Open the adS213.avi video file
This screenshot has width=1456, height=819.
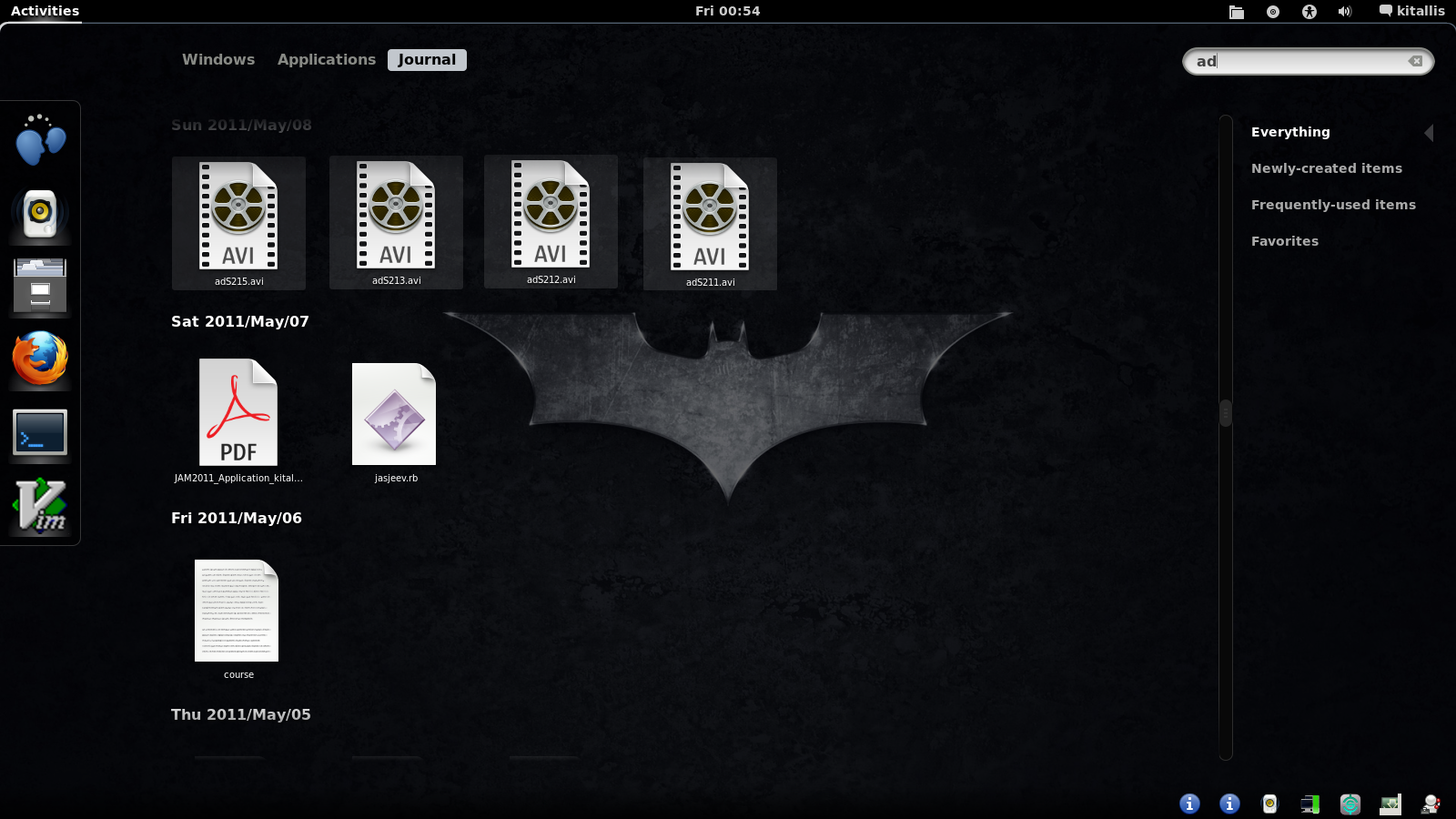396,222
